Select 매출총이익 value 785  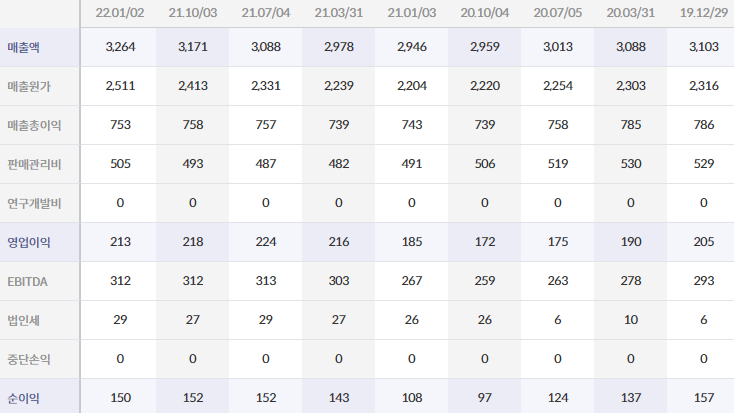(631, 125)
